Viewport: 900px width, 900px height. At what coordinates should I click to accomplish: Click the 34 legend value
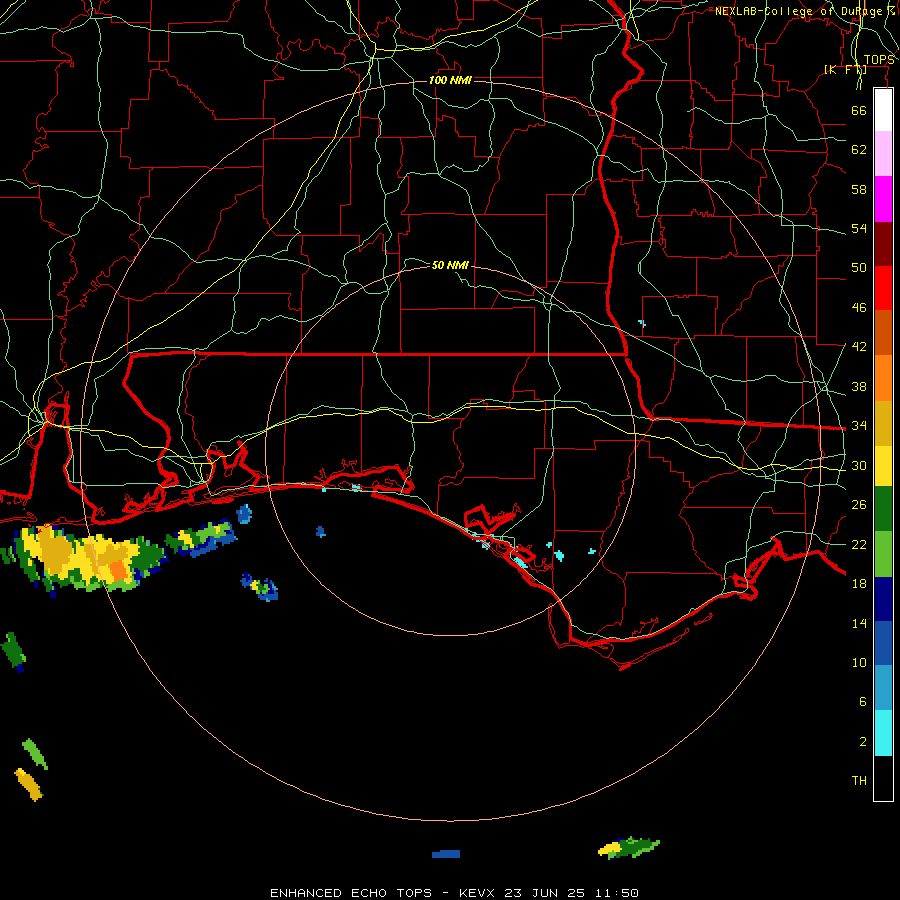(x=859, y=426)
